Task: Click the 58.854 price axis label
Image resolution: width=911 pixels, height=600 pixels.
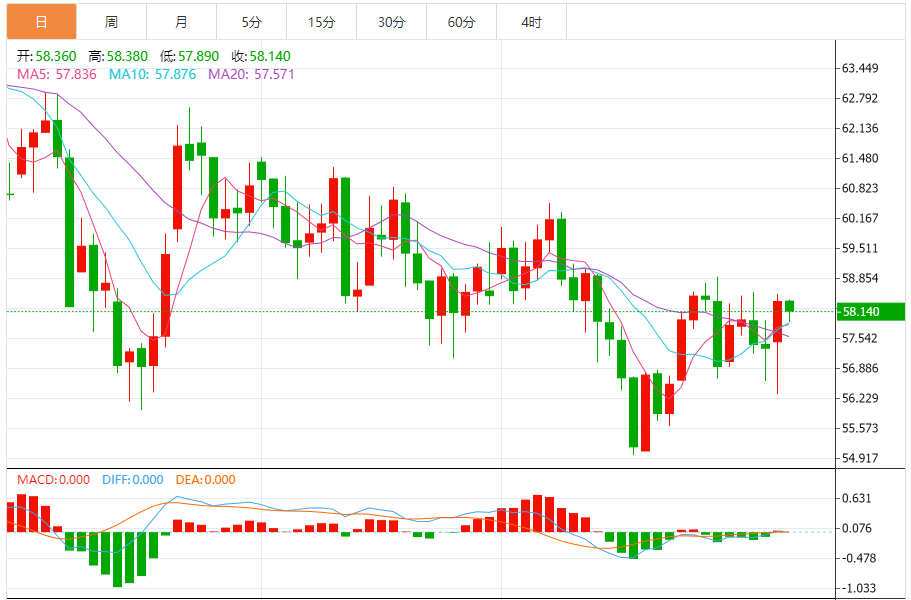Action: click(860, 278)
